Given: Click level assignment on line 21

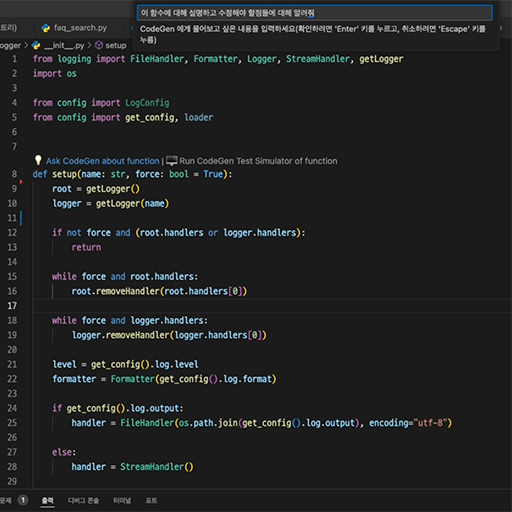Looking at the screenshot, I should [x=125, y=365].
